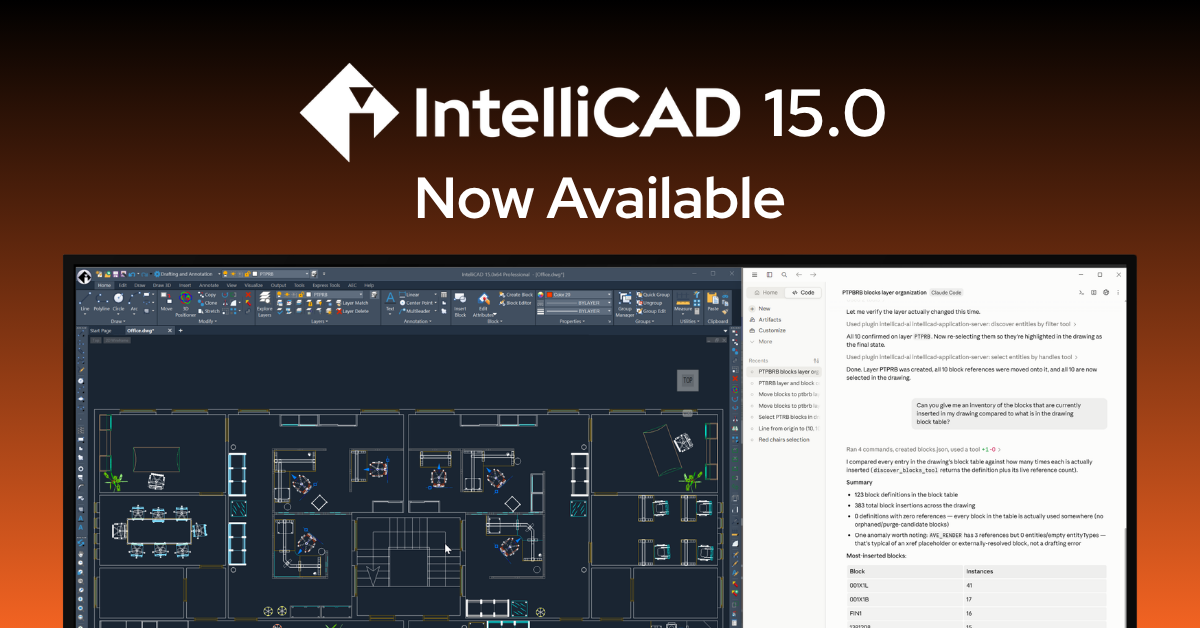Viewport: 1200px width, 628px height.
Task: Open the 3D Positioner tool
Action: (x=185, y=304)
